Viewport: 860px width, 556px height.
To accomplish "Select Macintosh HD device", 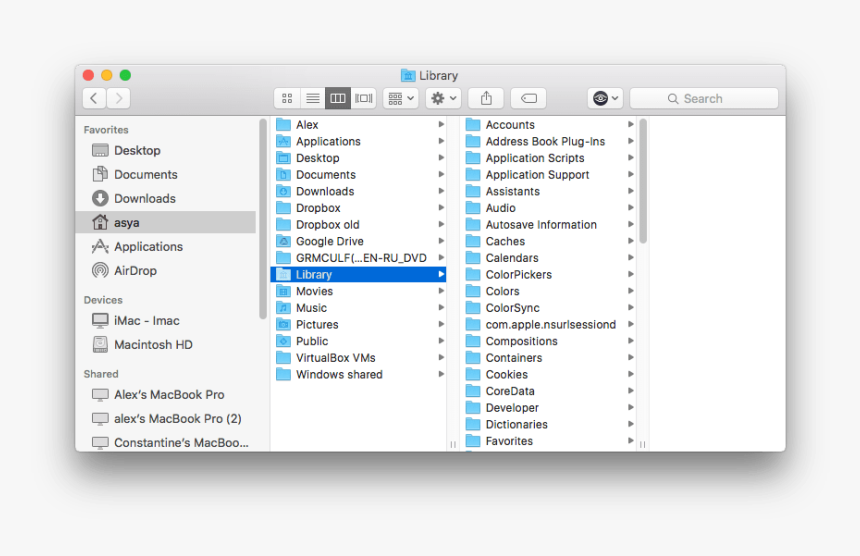I will (166, 345).
